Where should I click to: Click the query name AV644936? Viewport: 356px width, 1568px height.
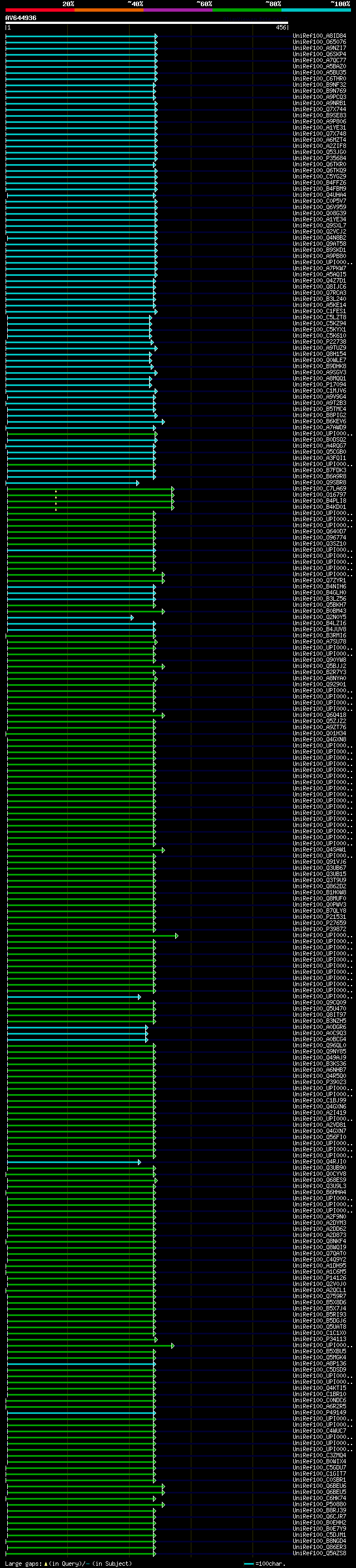pyautogui.click(x=21, y=18)
